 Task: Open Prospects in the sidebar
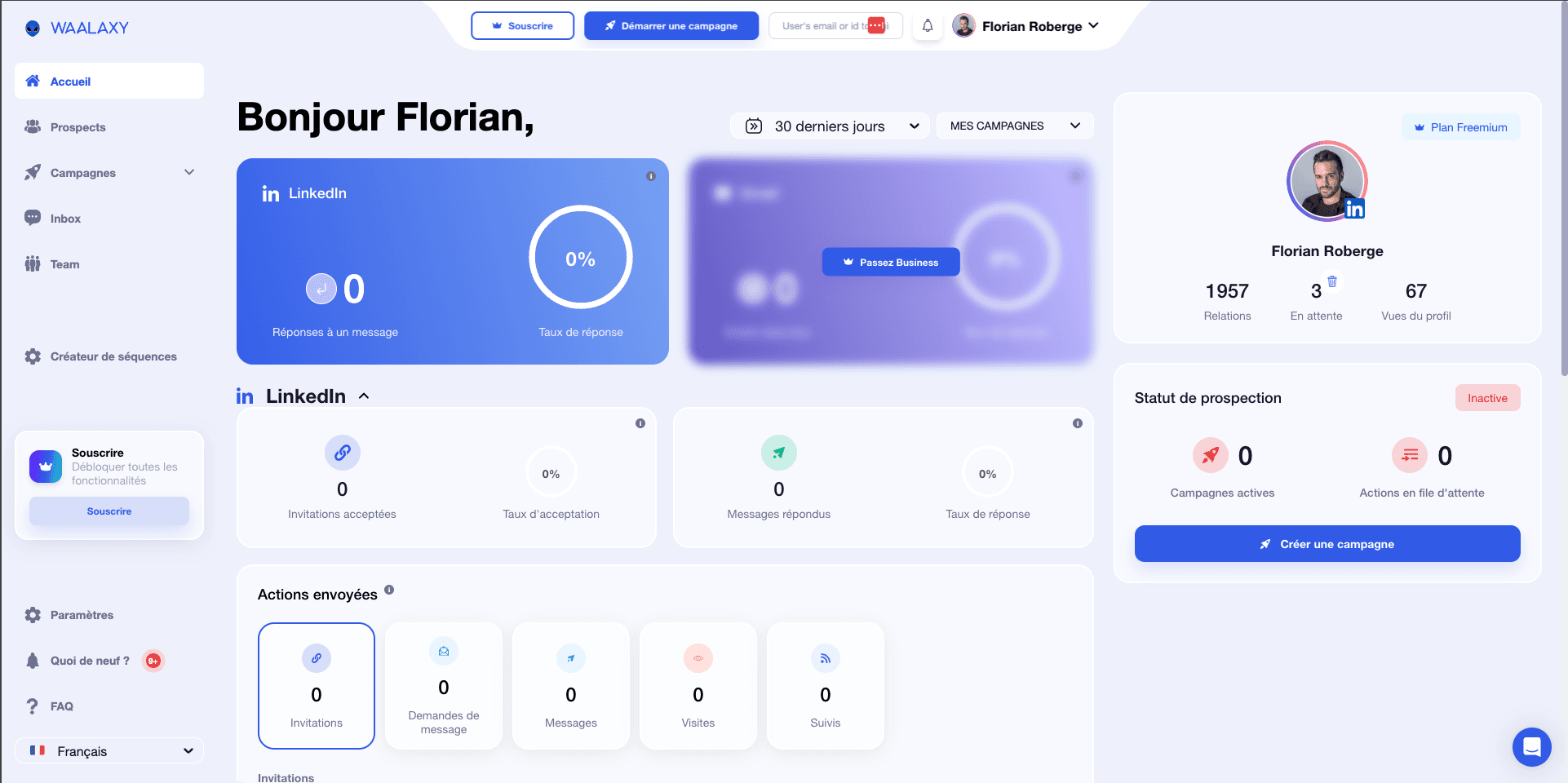tap(78, 127)
